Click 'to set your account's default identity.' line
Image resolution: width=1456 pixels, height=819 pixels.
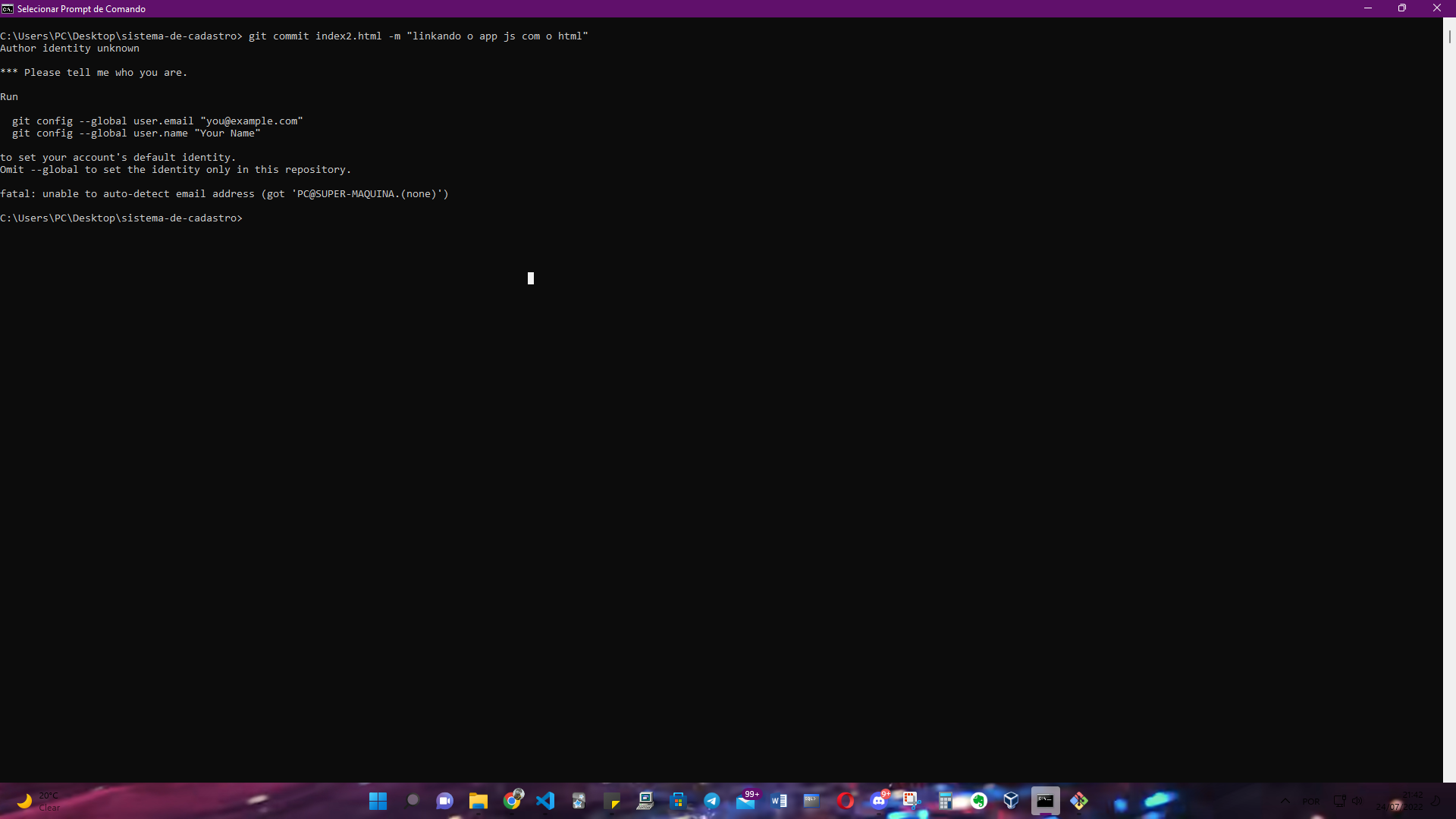(118, 157)
